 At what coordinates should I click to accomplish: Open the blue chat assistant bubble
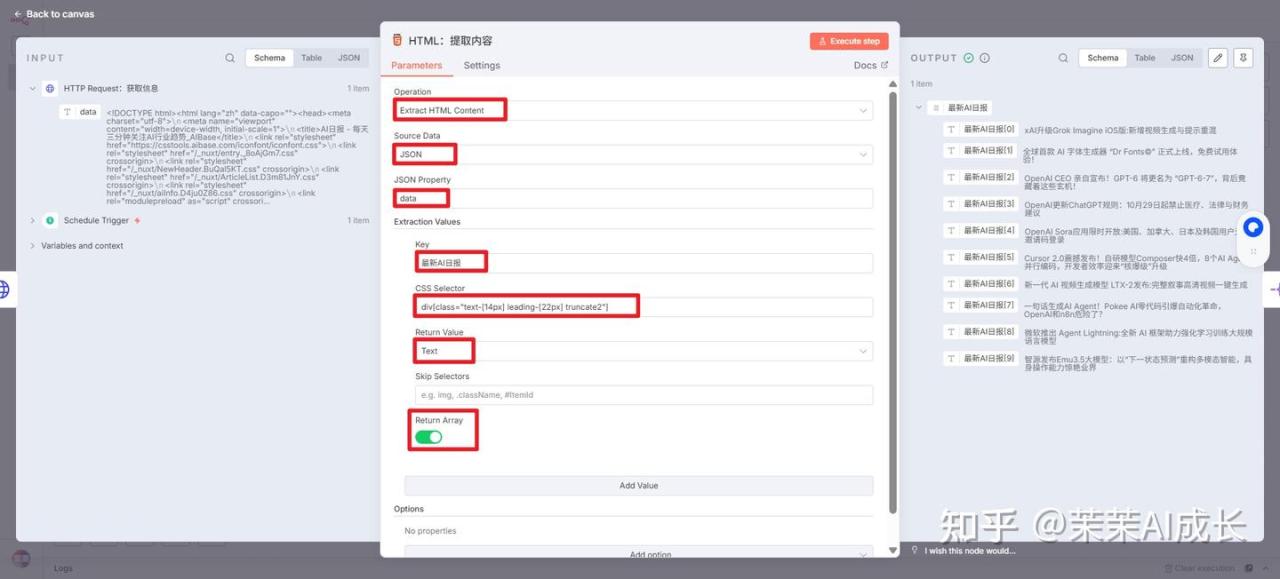point(1253,229)
